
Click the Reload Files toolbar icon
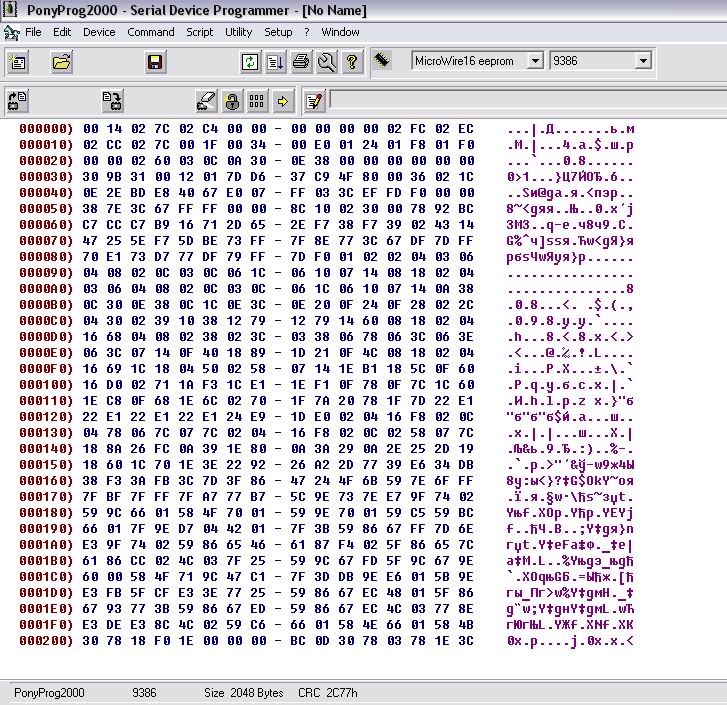[250, 62]
